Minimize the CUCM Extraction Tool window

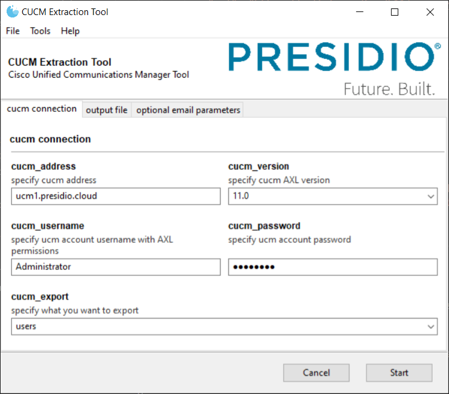(x=360, y=12)
